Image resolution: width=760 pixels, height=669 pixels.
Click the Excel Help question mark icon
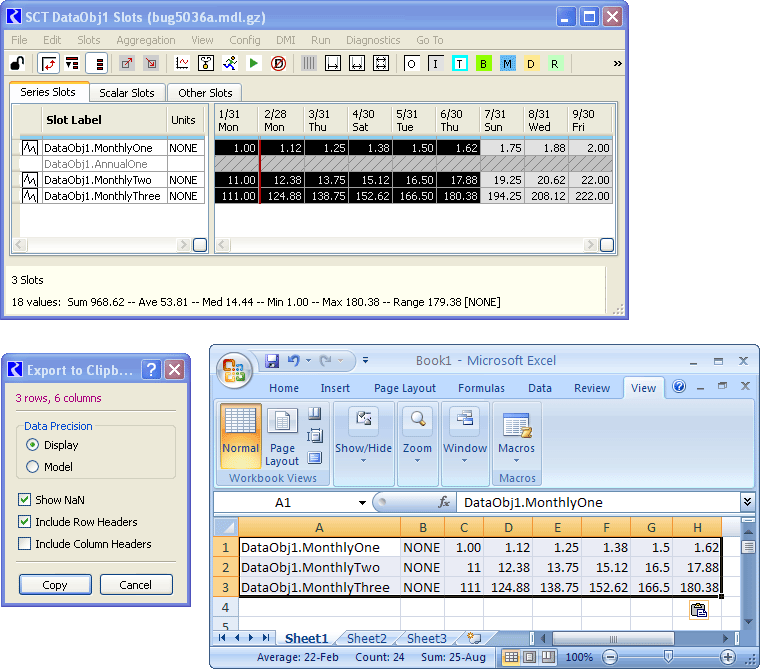pos(679,386)
